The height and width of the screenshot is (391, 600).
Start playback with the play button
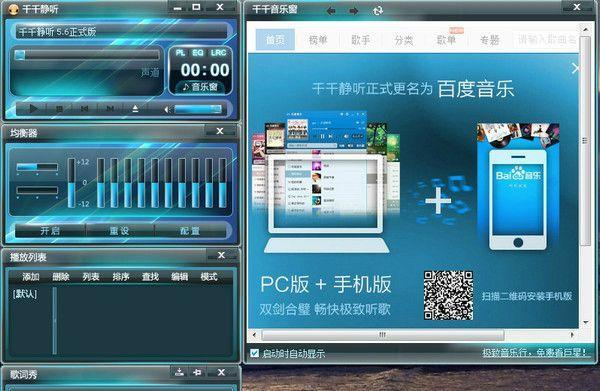[34, 109]
